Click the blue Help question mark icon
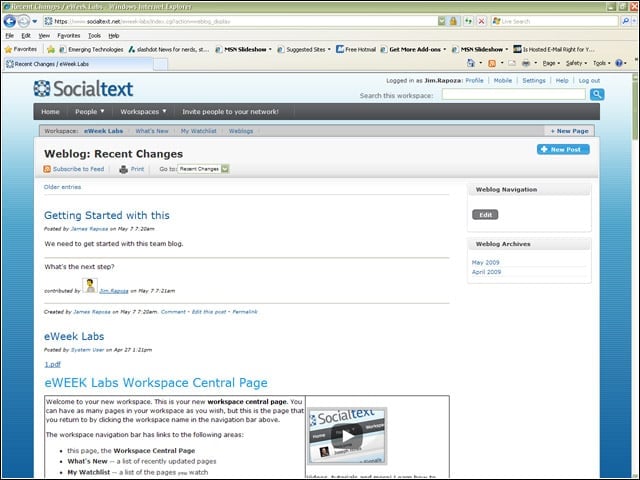The height and width of the screenshot is (480, 640). [619, 63]
